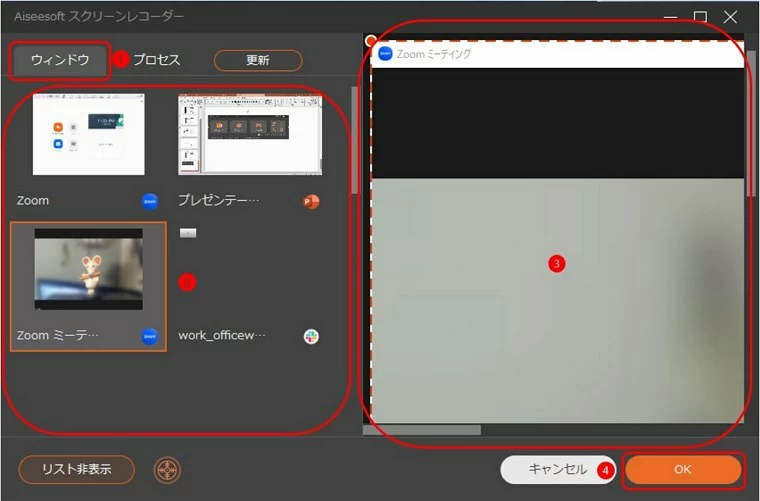Viewport: 760px width, 501px height.
Task: Click the Zoom logo in preview title bar
Action: point(385,53)
